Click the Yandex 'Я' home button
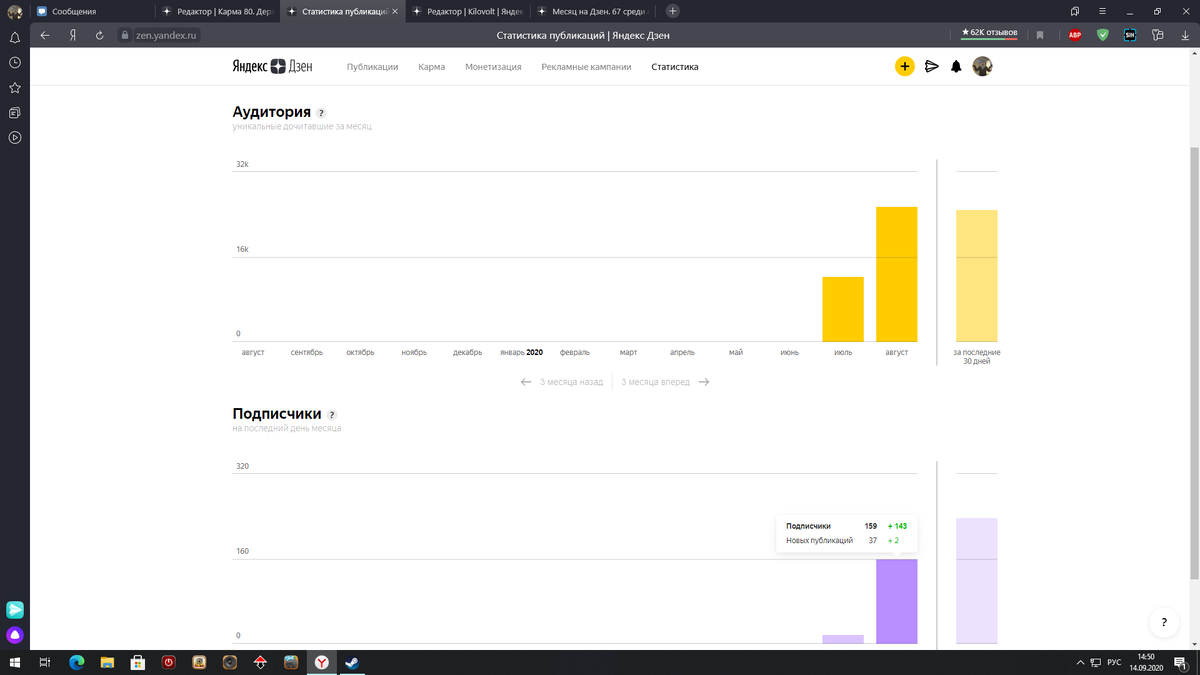The height and width of the screenshot is (675, 1200). (x=73, y=35)
